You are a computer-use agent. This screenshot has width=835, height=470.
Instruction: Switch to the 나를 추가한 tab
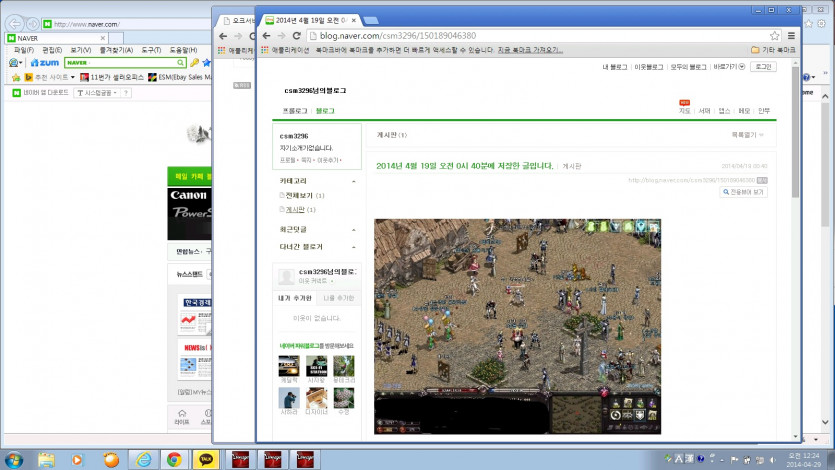[x=338, y=298]
